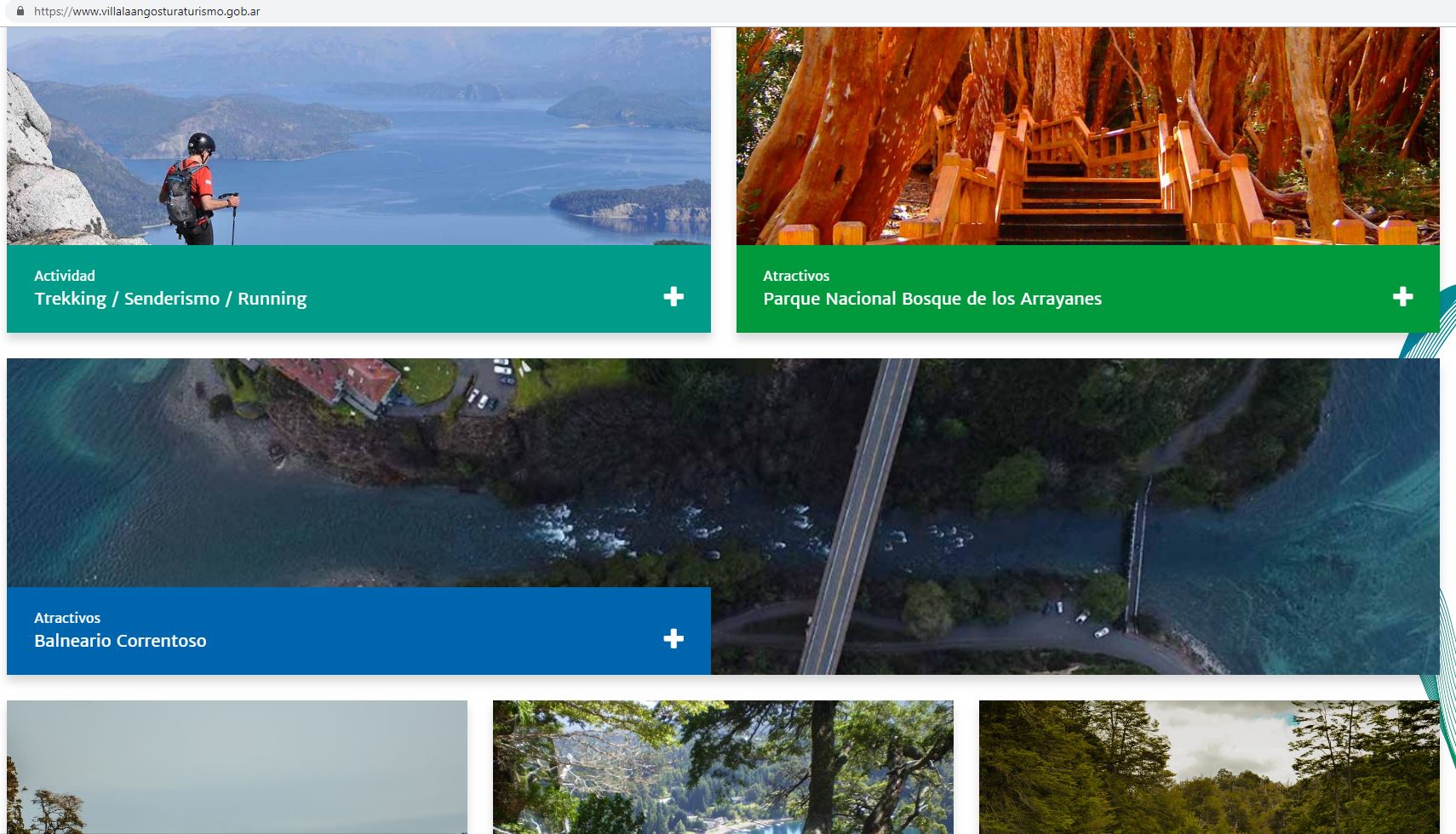The image size is (1456, 834).
Task: Open the plus icon beside Balneario Correntoso
Action: click(674, 638)
